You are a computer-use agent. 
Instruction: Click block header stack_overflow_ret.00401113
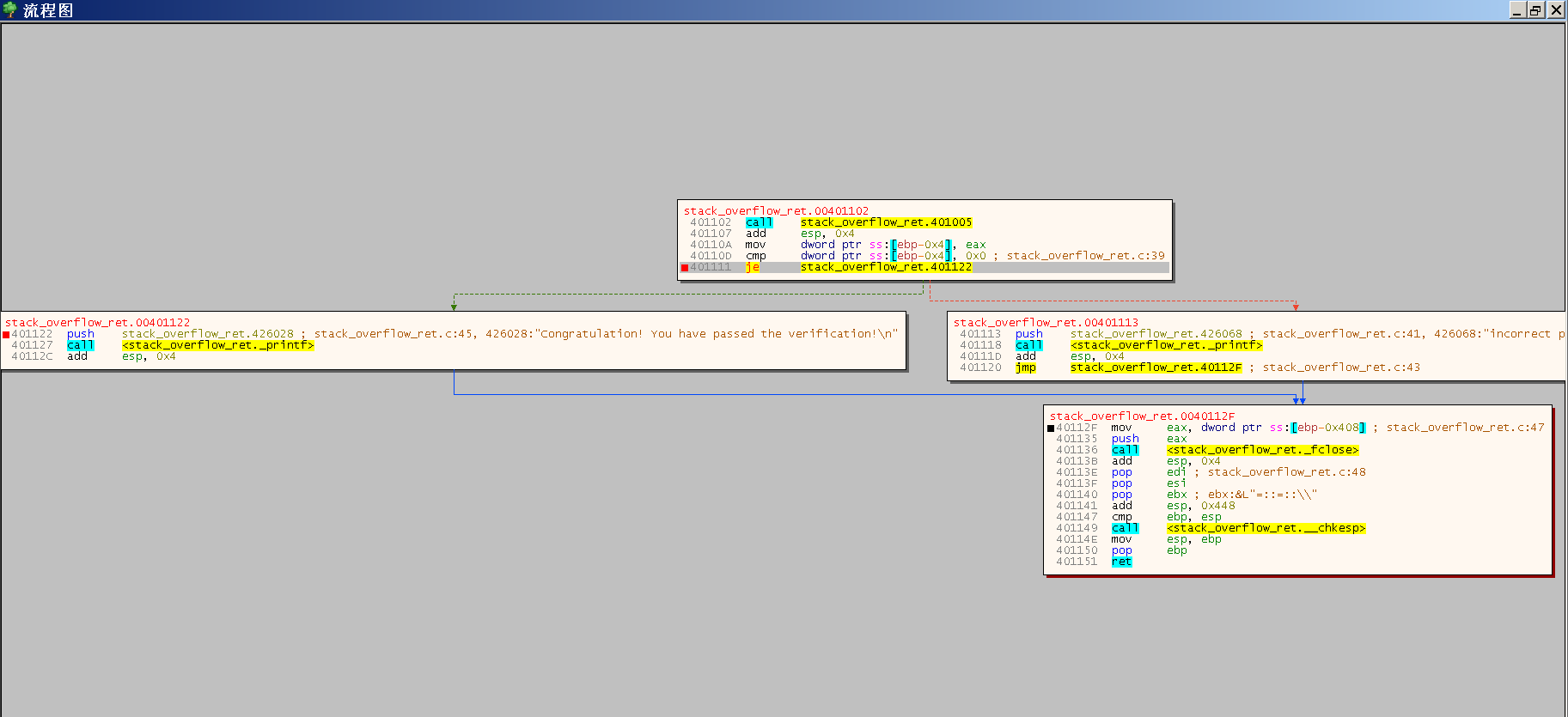pos(1046,323)
